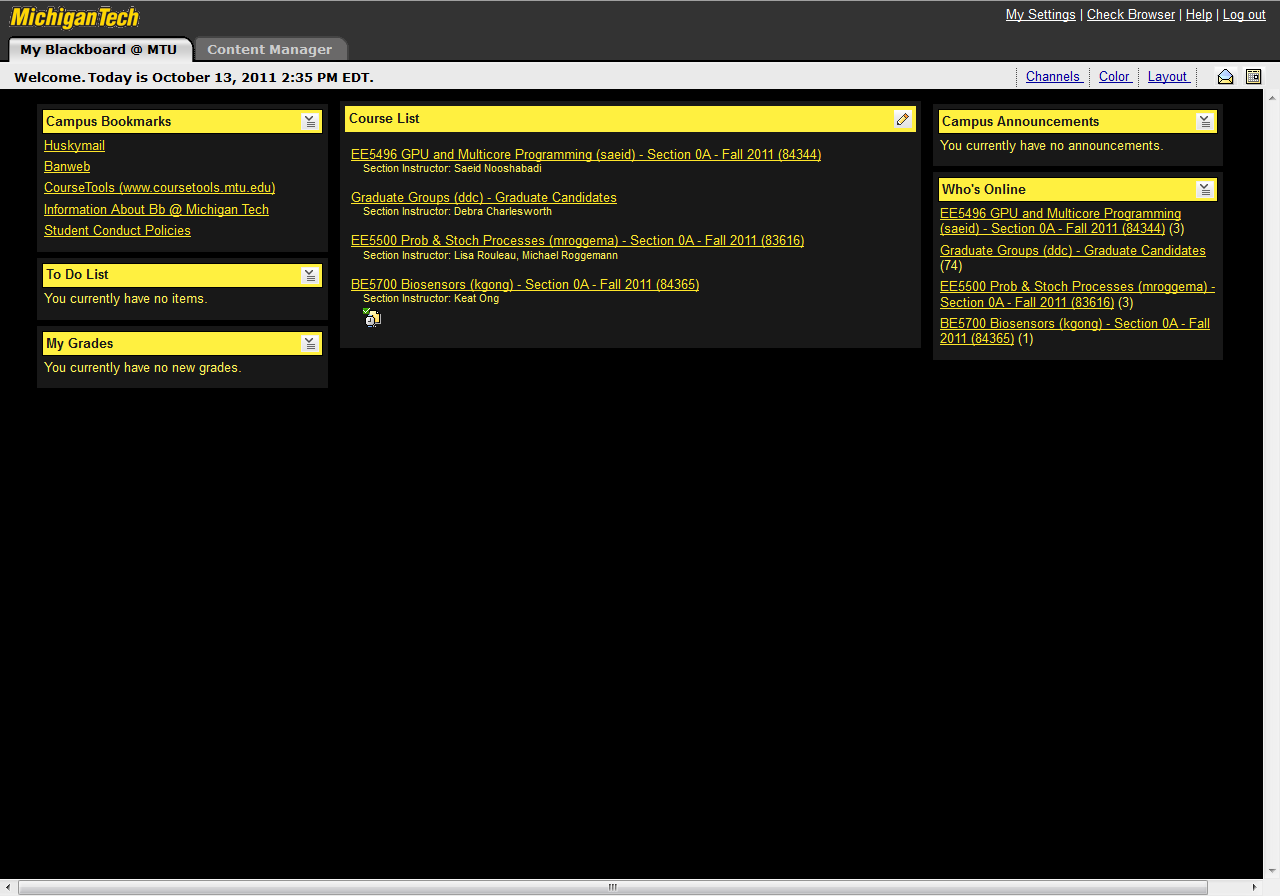1280x896 pixels.
Task: Open the Color customization link
Action: (x=1113, y=76)
